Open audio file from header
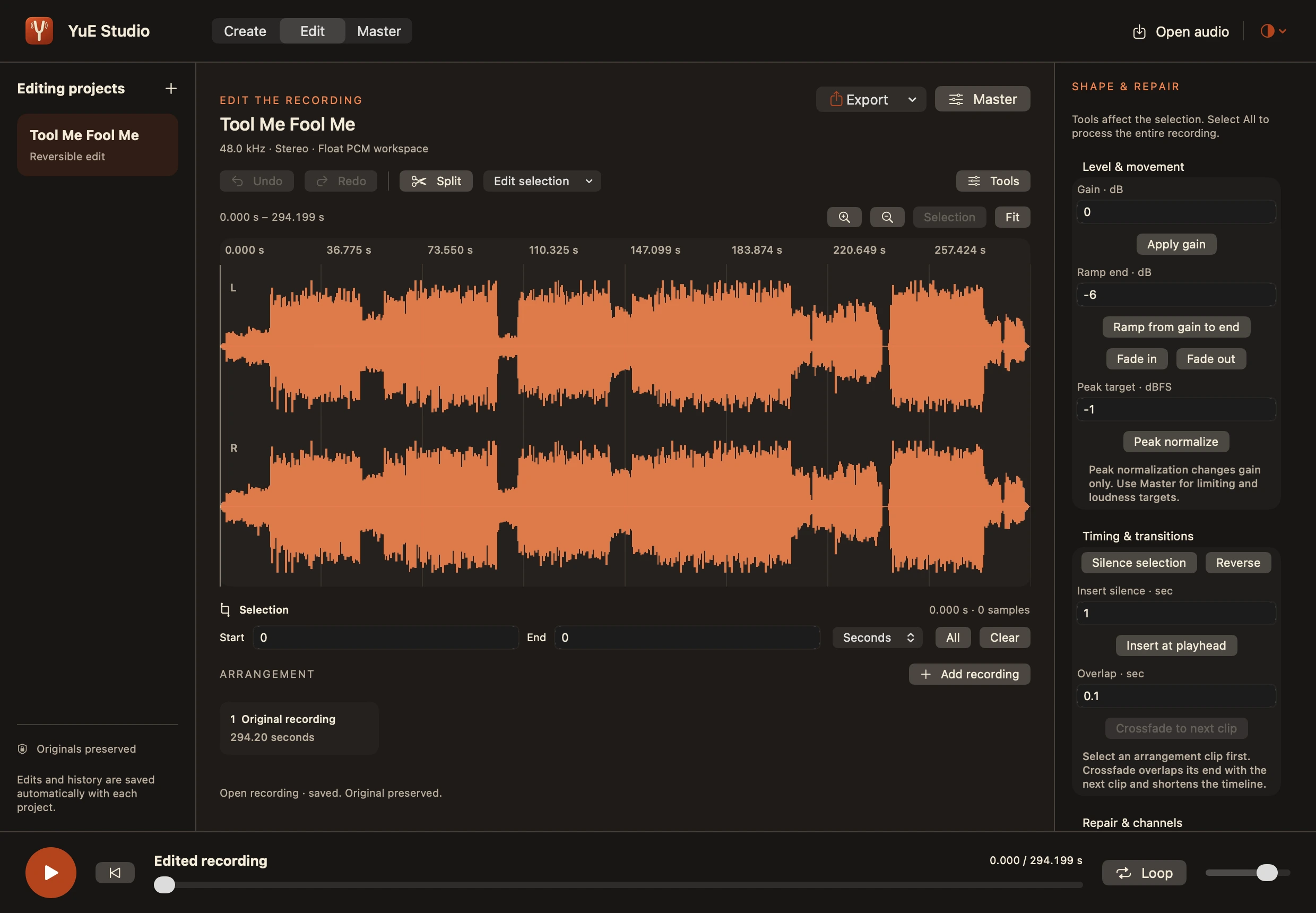Image resolution: width=1316 pixels, height=913 pixels. [1181, 31]
